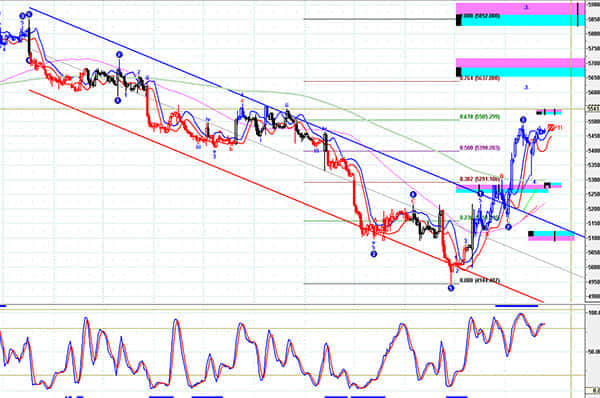This screenshot has height=398, width=600.
Task: Click the 5543 current price tag on the axis
Action: click(x=593, y=109)
